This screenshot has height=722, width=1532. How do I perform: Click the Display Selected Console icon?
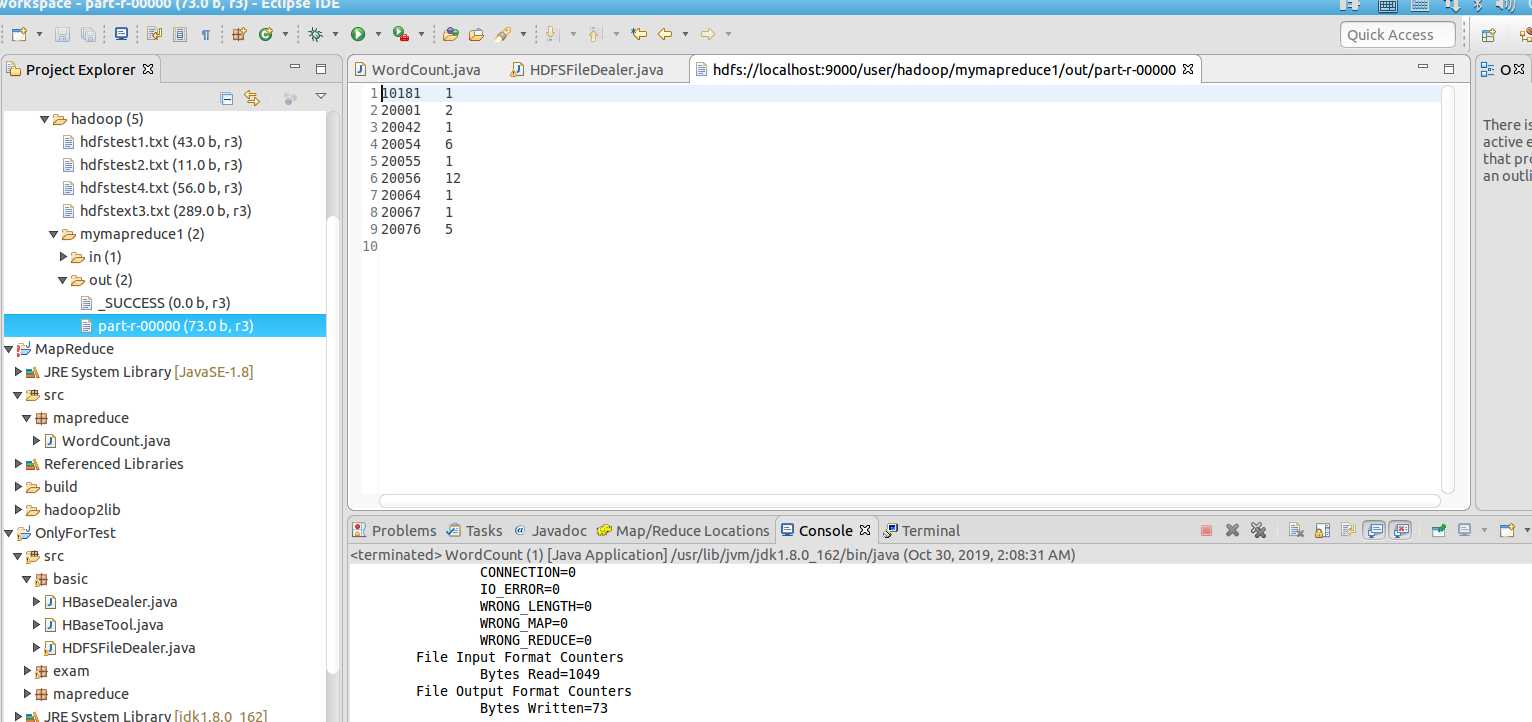tap(1465, 531)
